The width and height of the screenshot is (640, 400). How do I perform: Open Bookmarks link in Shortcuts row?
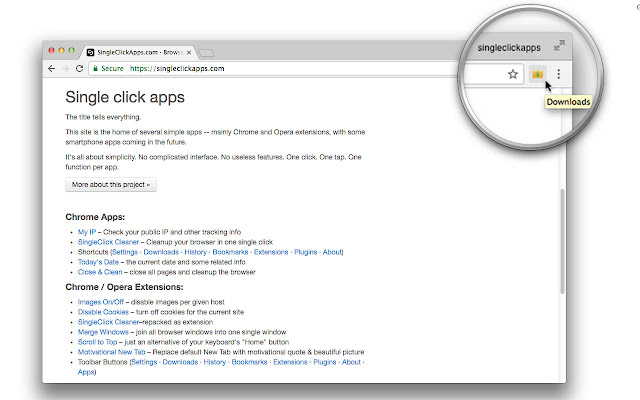[230, 252]
